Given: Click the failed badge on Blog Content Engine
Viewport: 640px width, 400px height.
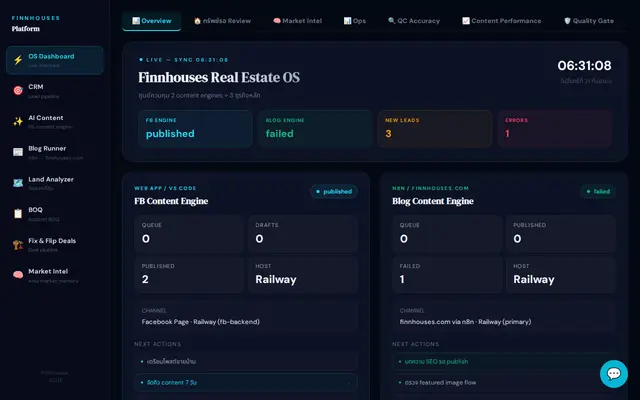Looking at the screenshot, I should point(598,191).
